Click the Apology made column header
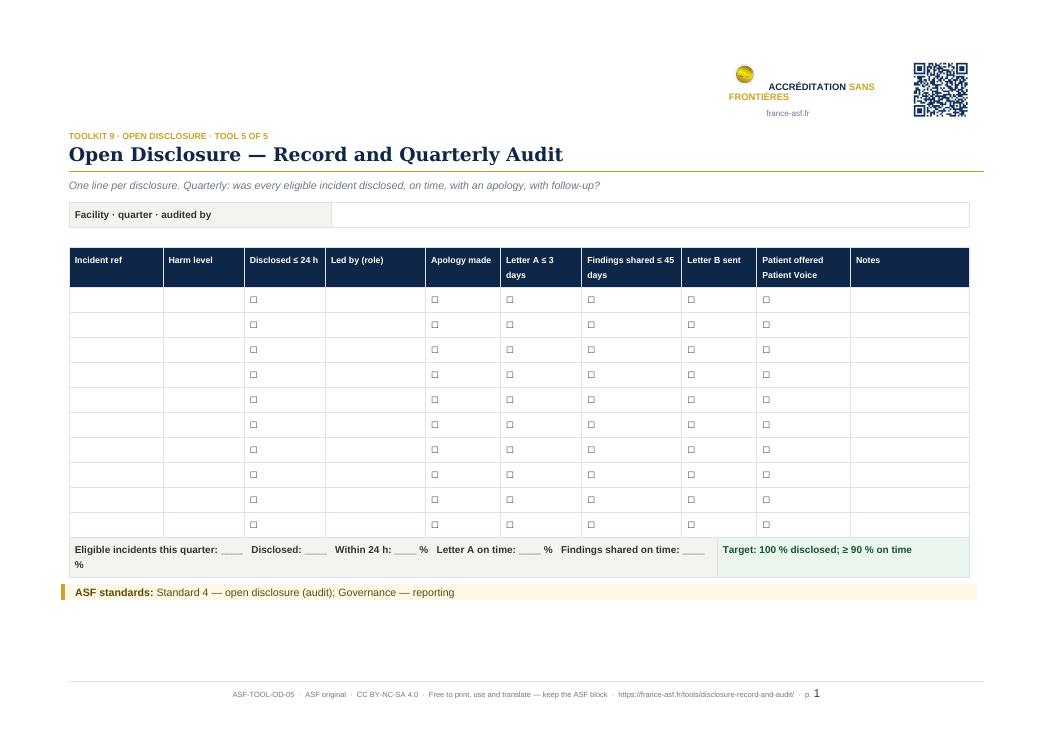The height and width of the screenshot is (745, 1053). click(463, 267)
